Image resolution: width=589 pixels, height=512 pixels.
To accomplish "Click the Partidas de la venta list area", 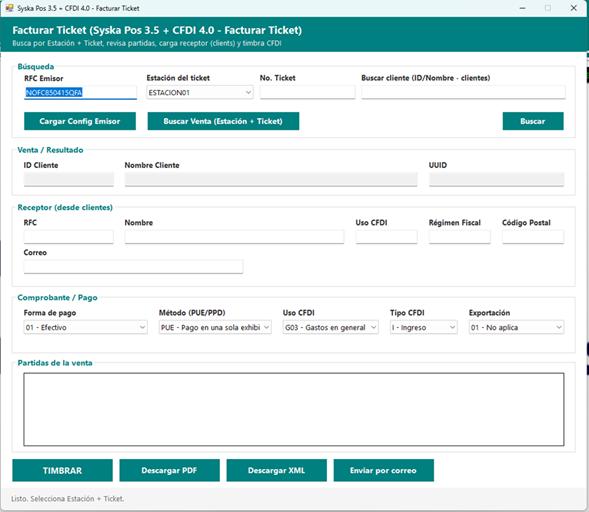I will (x=294, y=409).
